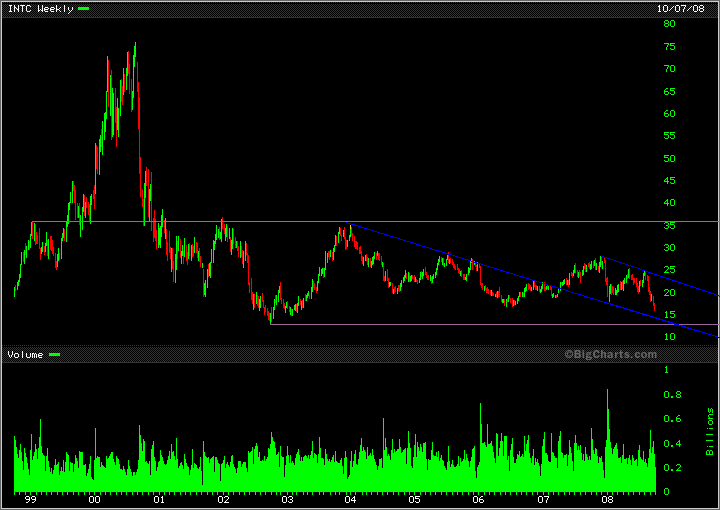
Task: Click the price axis label 10
Action: pos(669,336)
